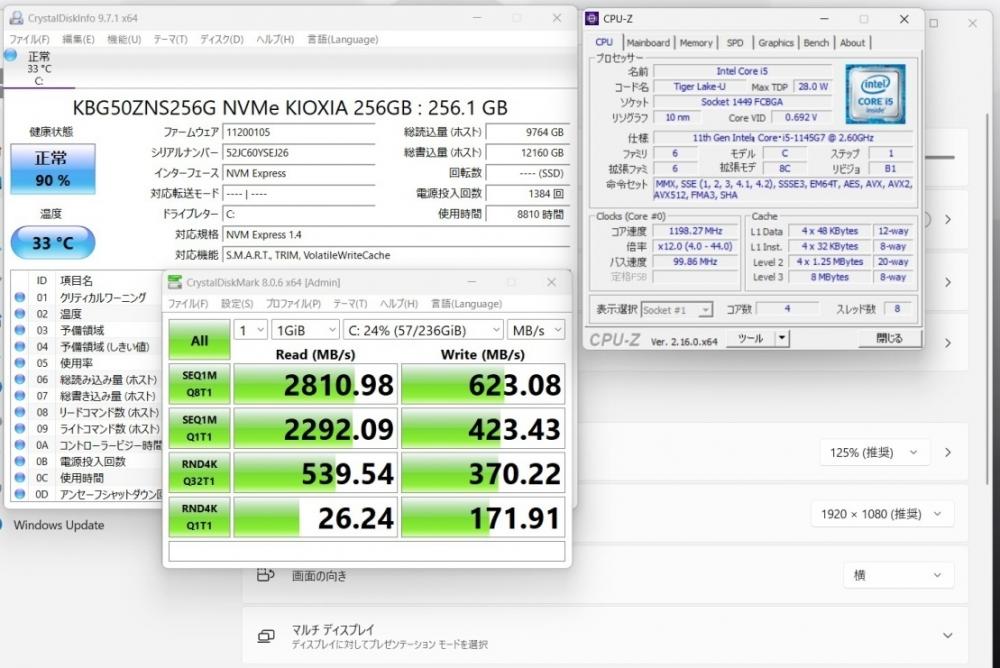
Task: Click the multi-display icon beside マルチ ディスプレイ
Action: (266, 636)
